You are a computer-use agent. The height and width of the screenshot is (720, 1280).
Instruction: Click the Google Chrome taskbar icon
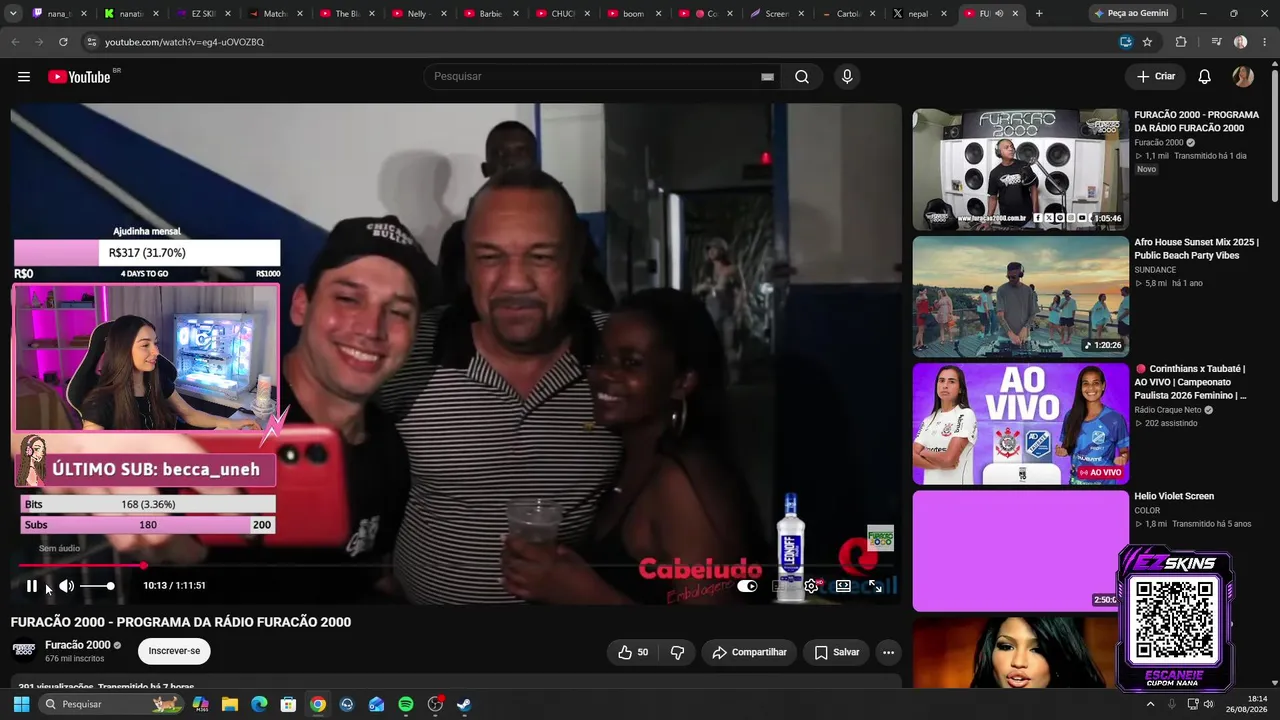(x=318, y=704)
